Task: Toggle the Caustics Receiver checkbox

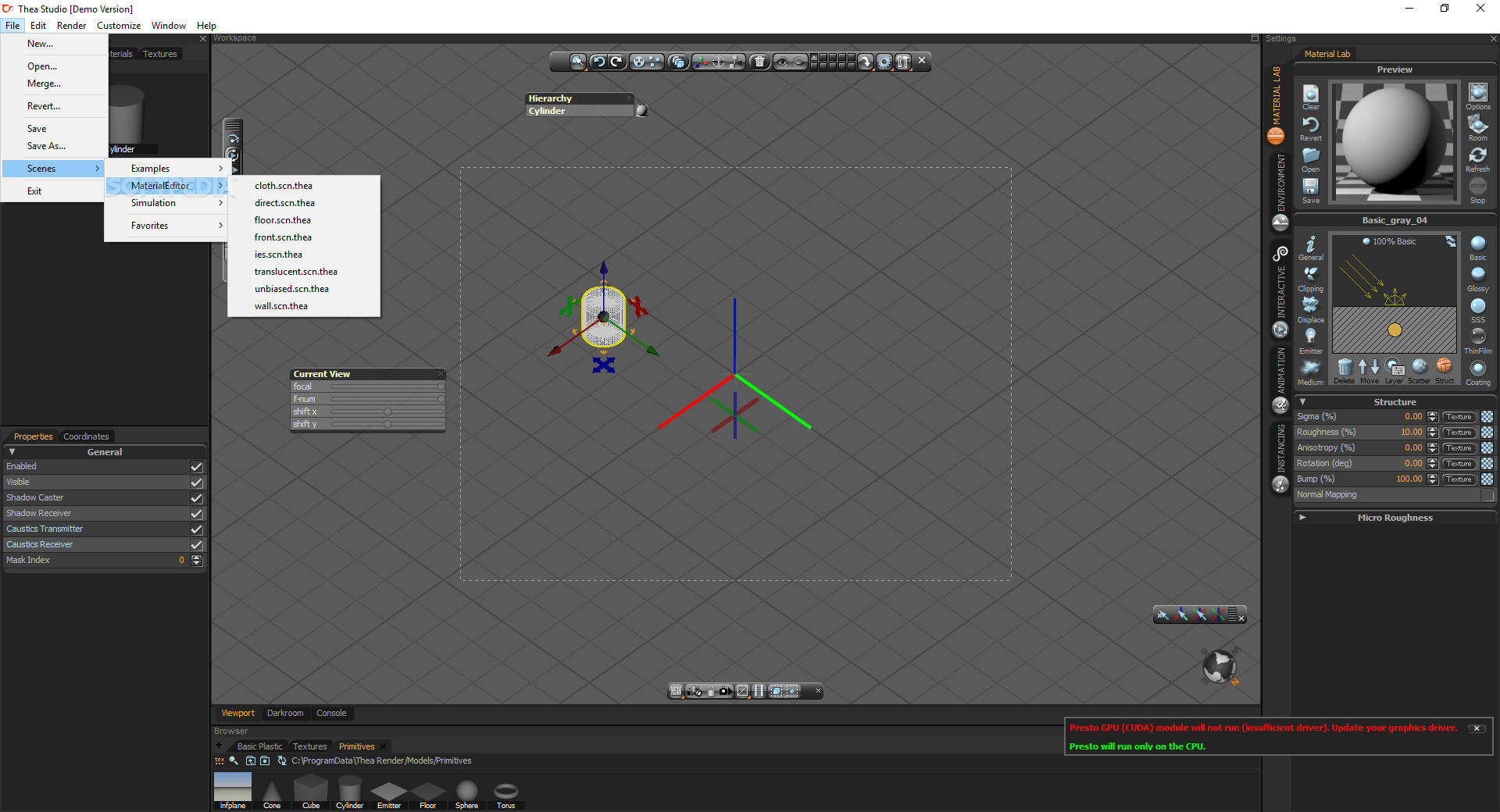Action: click(197, 545)
